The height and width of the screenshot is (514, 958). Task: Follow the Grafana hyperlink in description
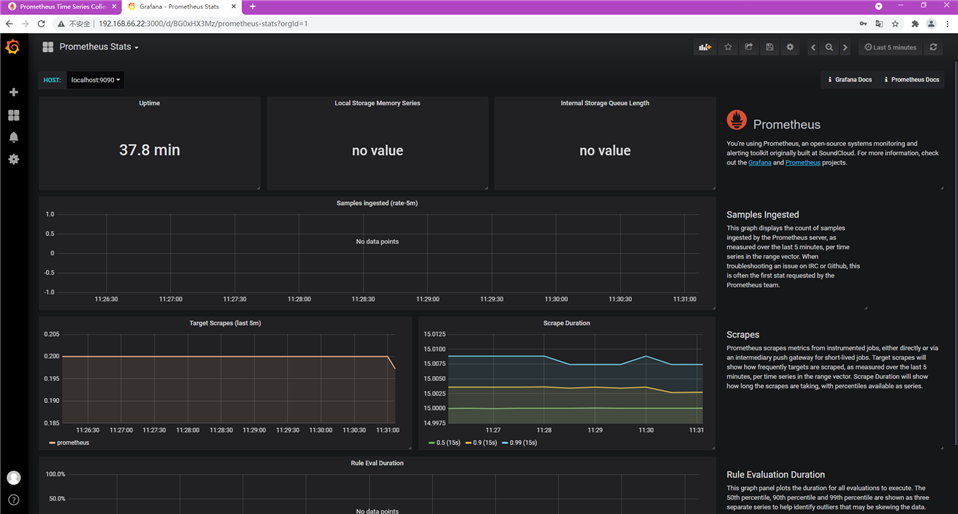click(759, 163)
